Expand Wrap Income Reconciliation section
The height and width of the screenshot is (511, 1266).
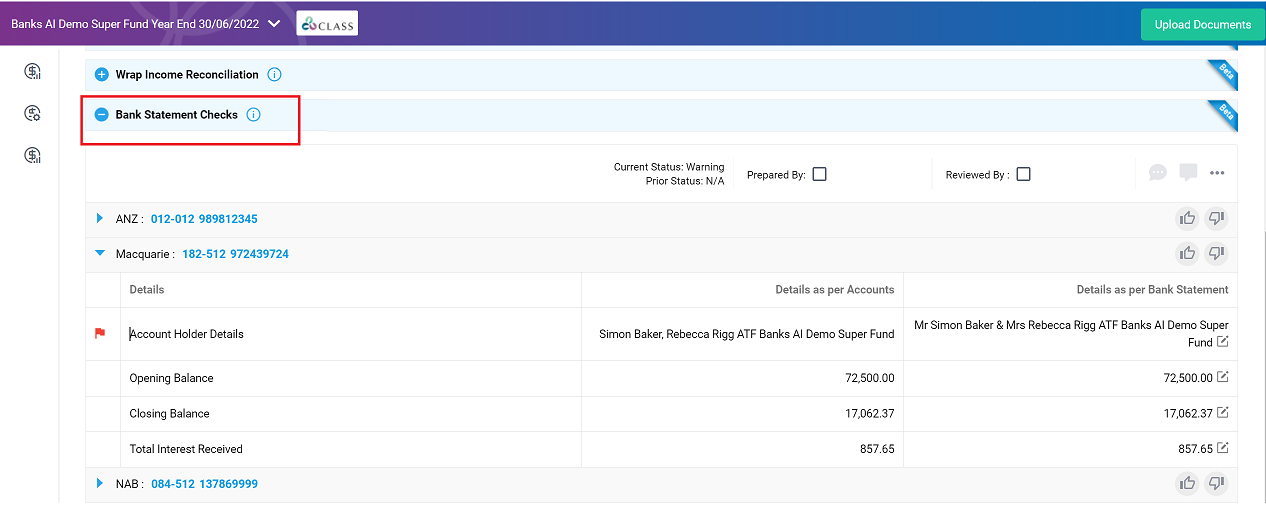[101, 75]
